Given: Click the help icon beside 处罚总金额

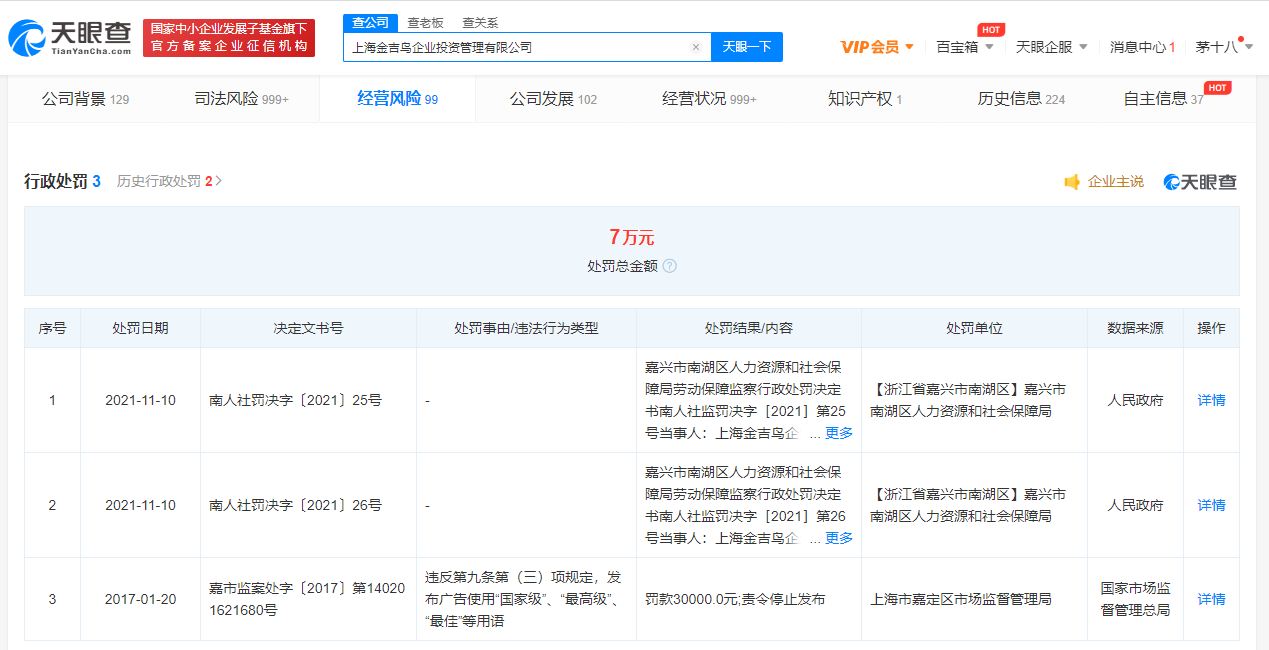Looking at the screenshot, I should coord(670,266).
